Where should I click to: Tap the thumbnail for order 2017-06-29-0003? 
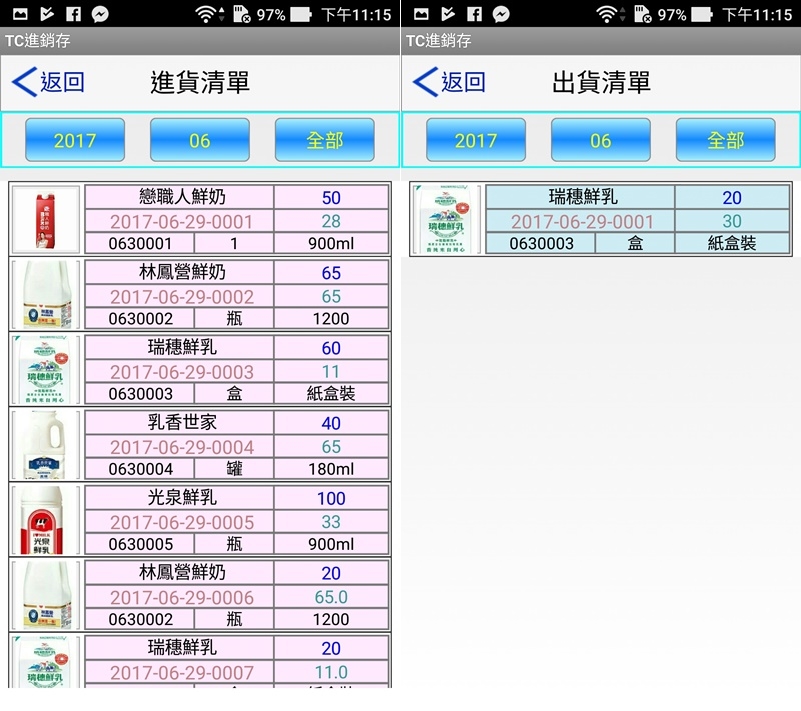tap(46, 370)
